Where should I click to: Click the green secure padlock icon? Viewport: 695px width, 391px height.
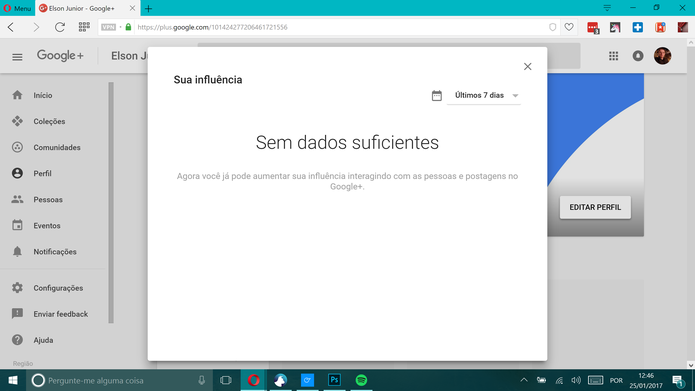tap(129, 27)
